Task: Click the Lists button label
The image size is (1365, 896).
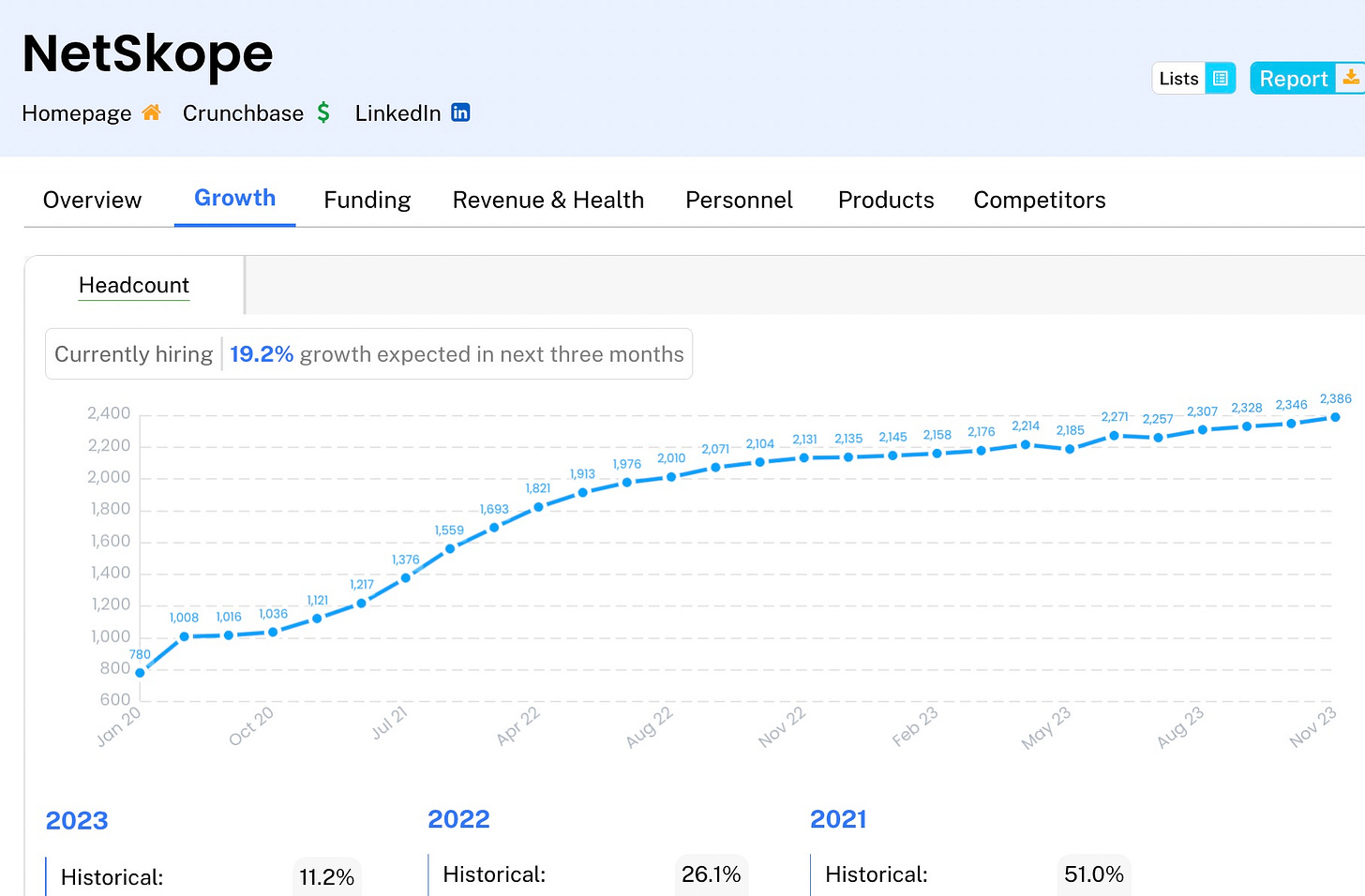Action: [x=1178, y=79]
